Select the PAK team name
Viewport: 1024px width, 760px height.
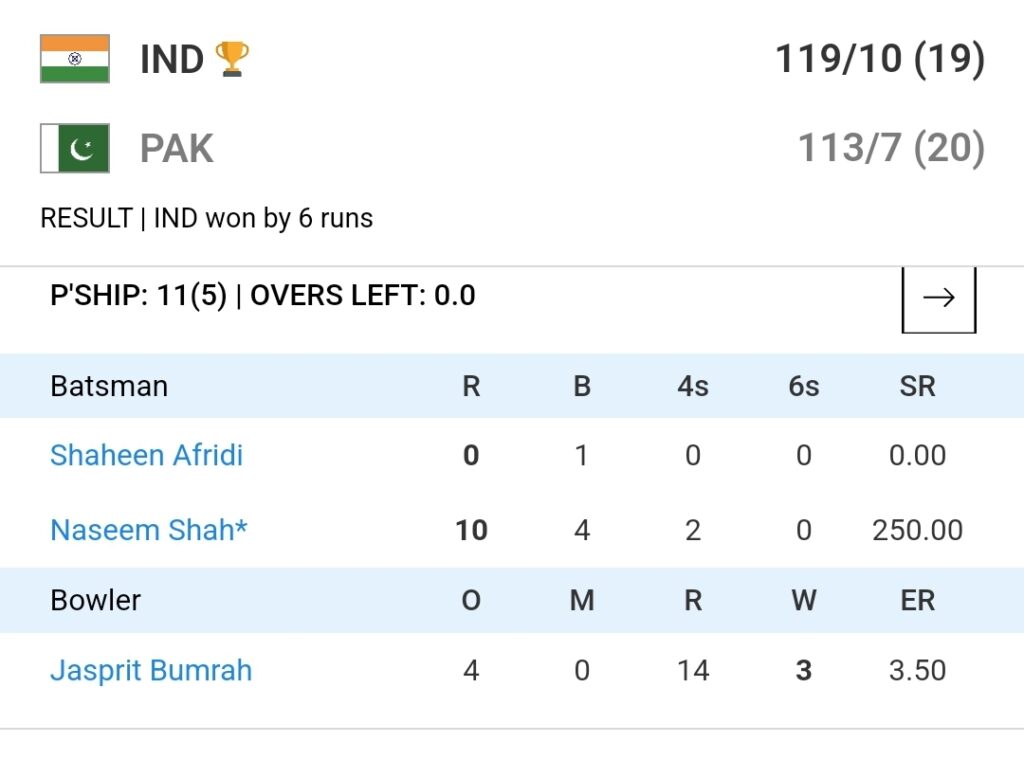coord(176,148)
